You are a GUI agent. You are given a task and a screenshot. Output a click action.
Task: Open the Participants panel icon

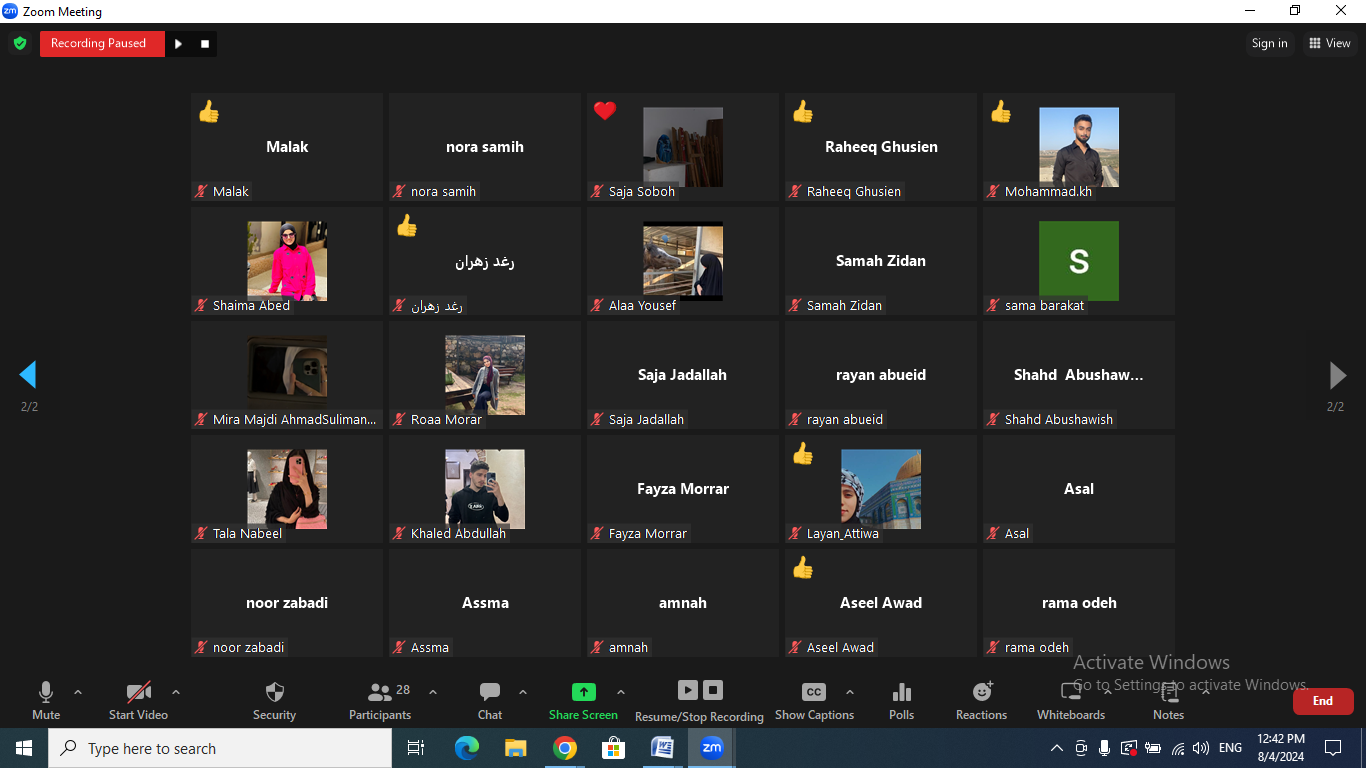pos(380,692)
